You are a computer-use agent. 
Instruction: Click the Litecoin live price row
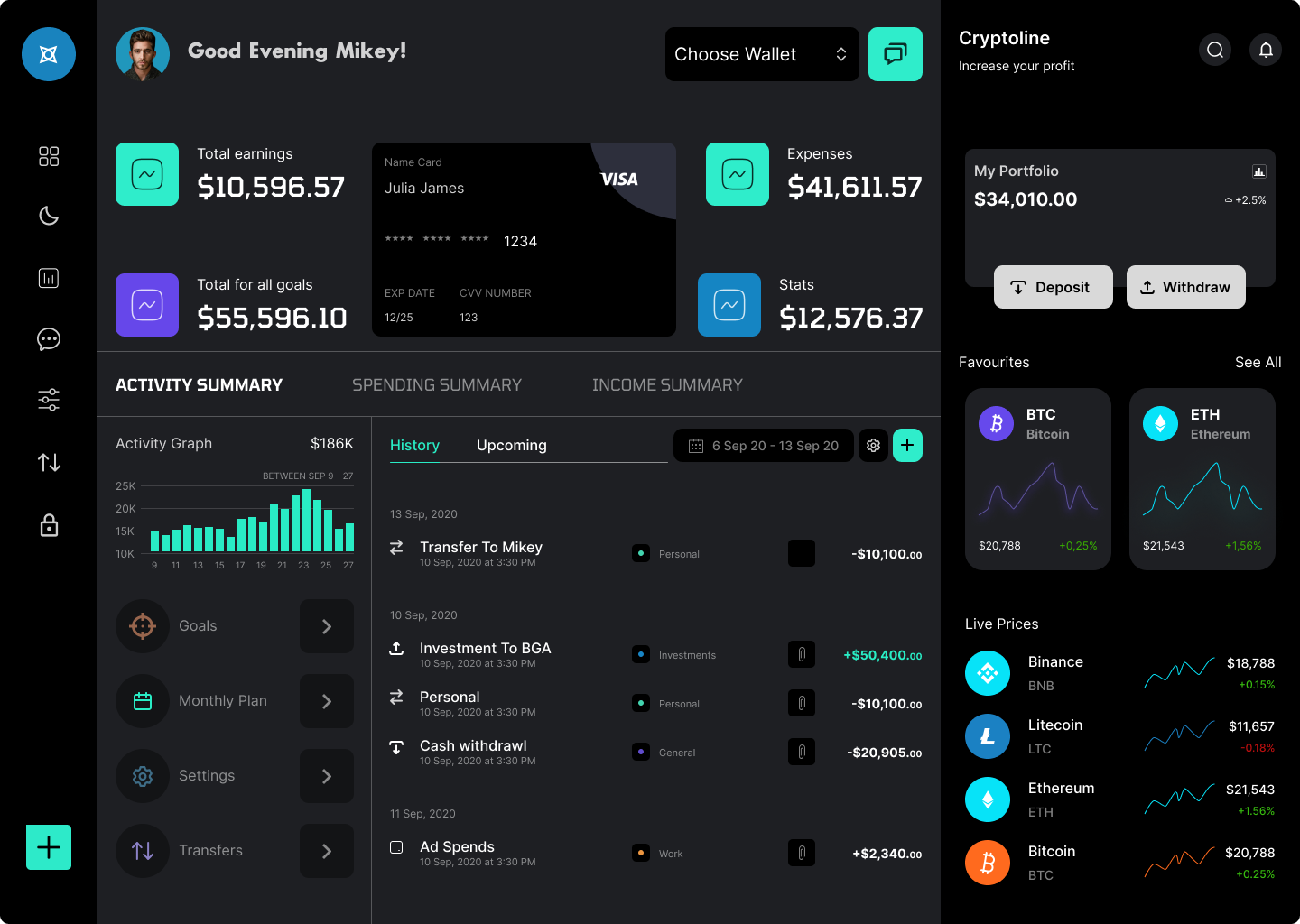[1119, 736]
